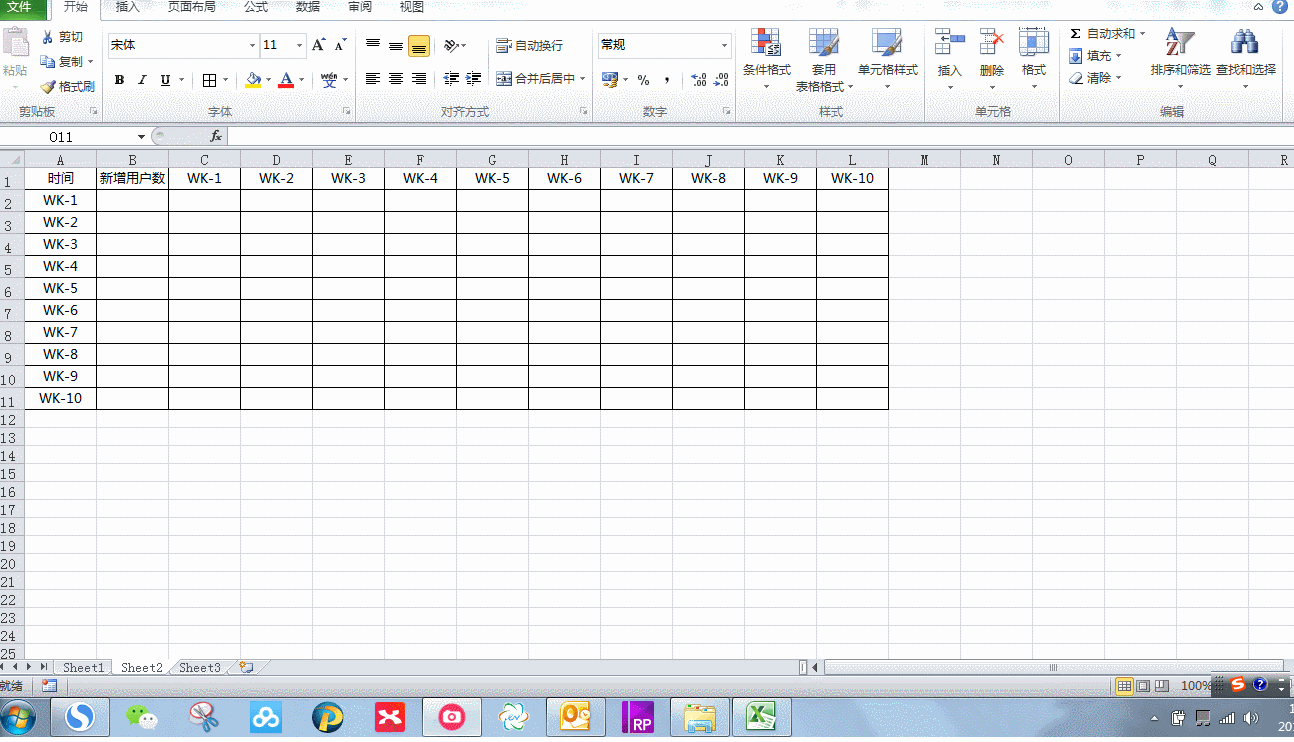Click the Insert Cells icon

coord(949,42)
